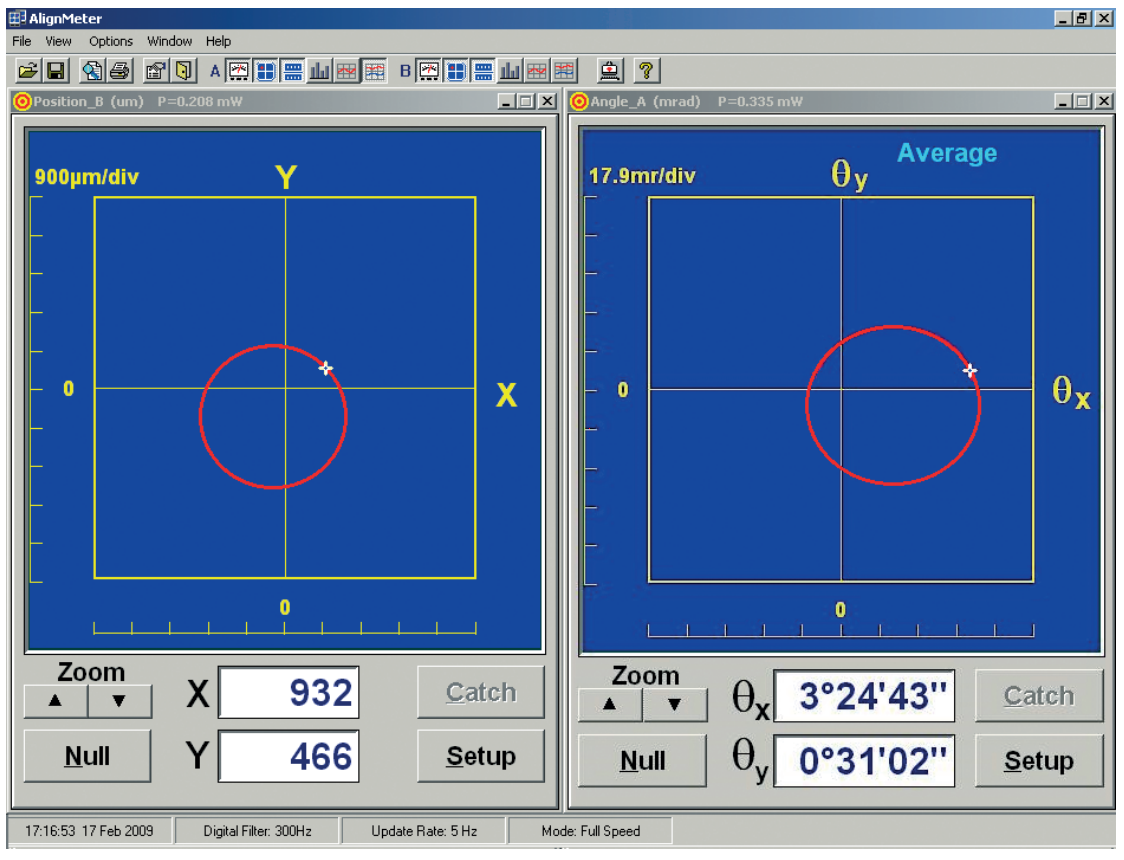Screen dimensions: 1124x860
Task: Click Null in the Angle_A window
Action: 642,760
